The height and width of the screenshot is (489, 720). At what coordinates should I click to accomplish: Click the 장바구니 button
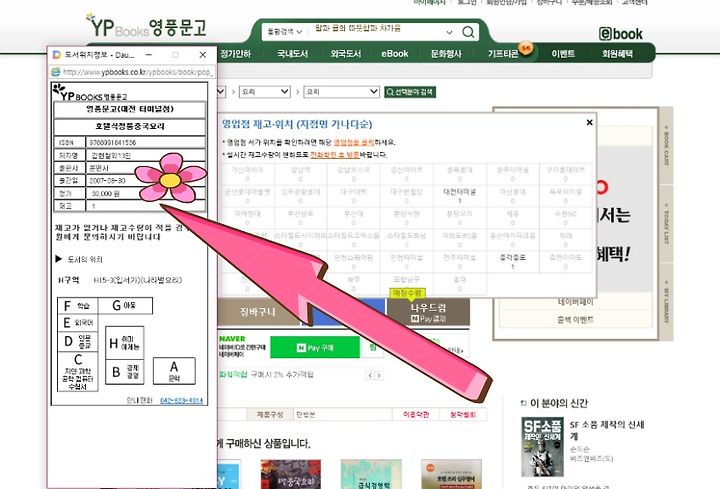pyautogui.click(x=258, y=312)
